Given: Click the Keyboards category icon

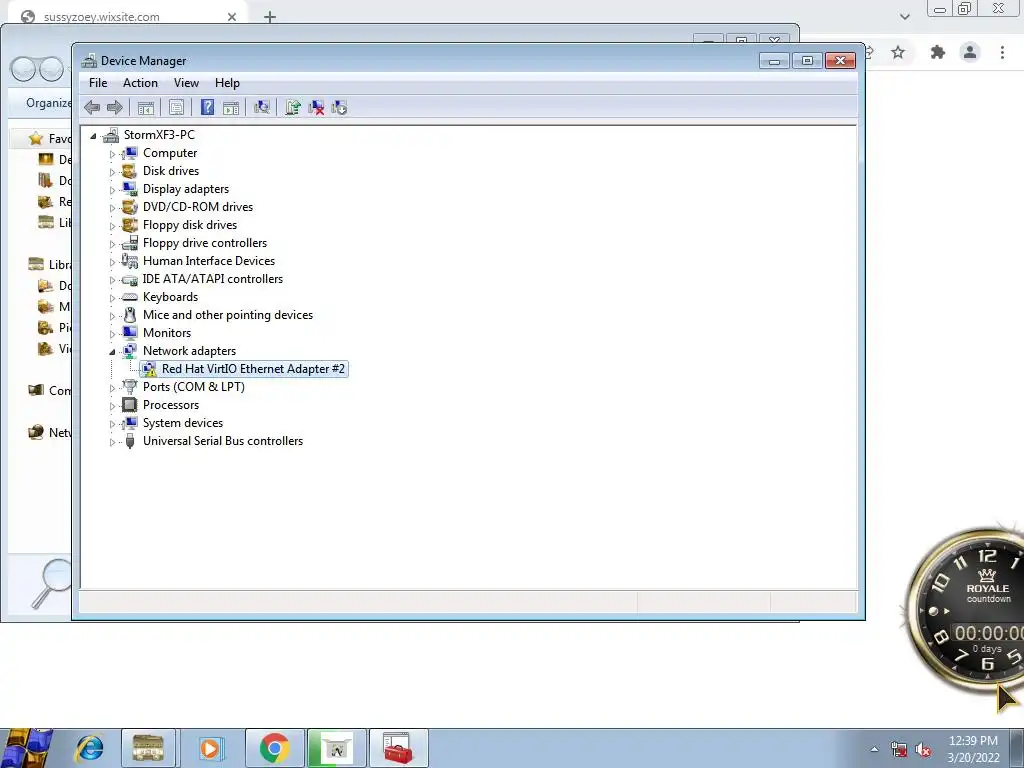Looking at the screenshot, I should coord(130,297).
